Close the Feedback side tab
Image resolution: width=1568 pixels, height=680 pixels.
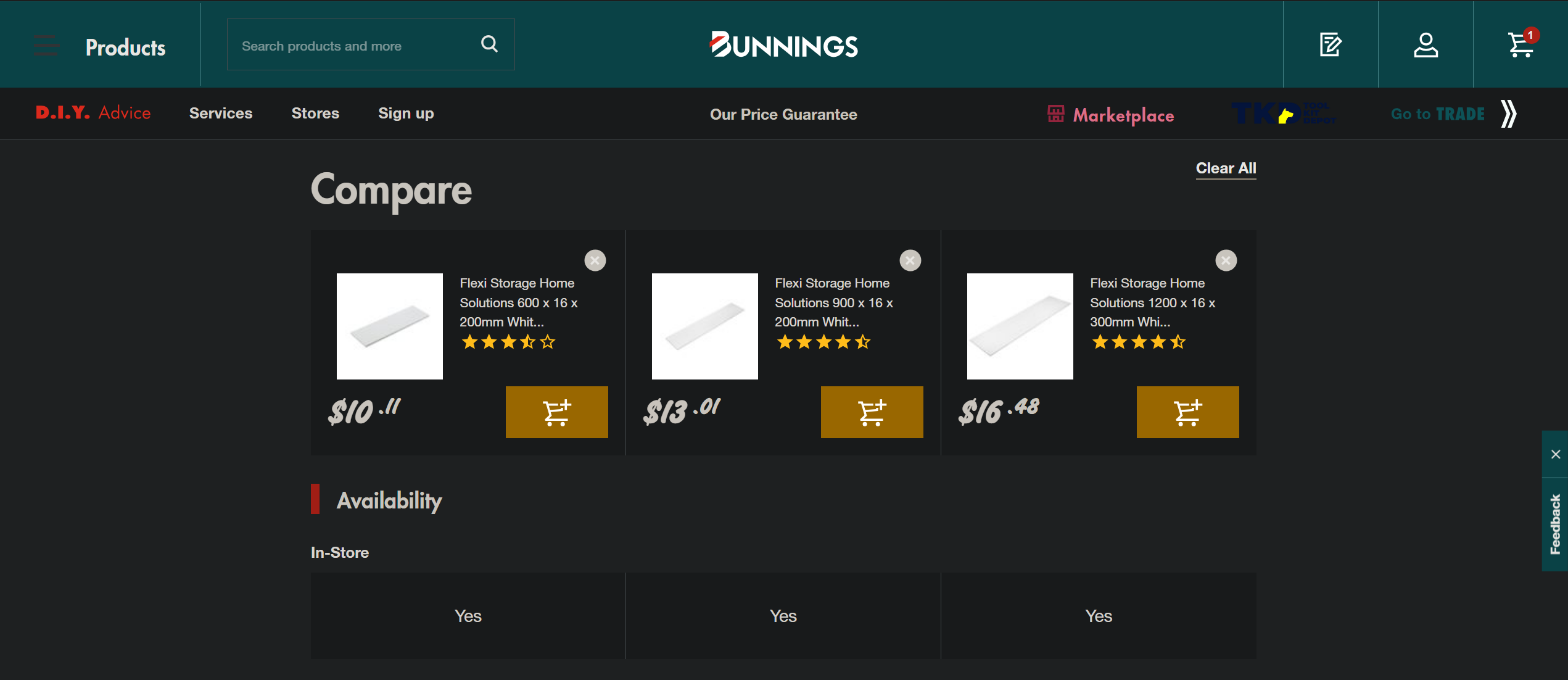[x=1555, y=454]
